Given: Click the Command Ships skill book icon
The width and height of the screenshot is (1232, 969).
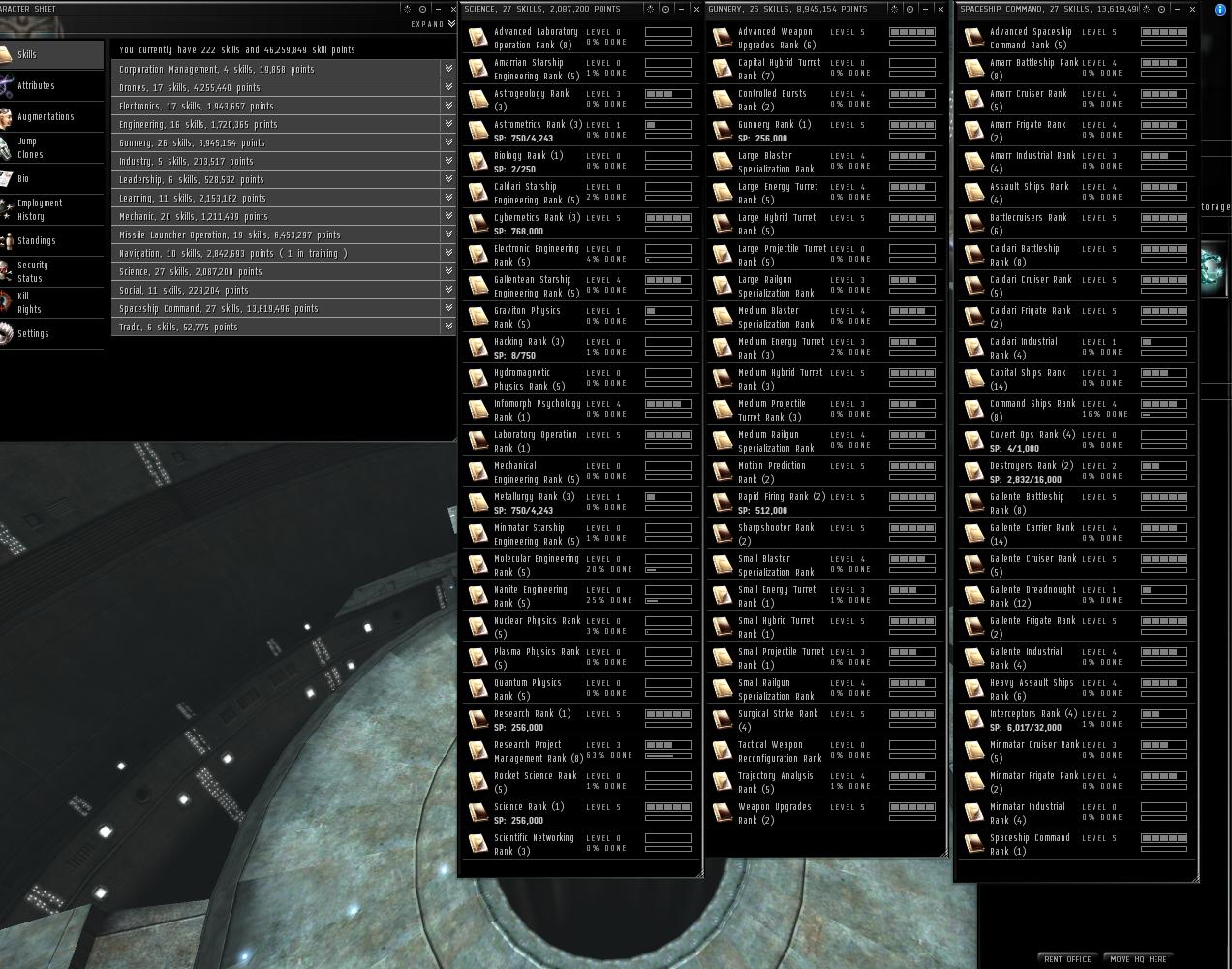Looking at the screenshot, I should click(x=973, y=410).
